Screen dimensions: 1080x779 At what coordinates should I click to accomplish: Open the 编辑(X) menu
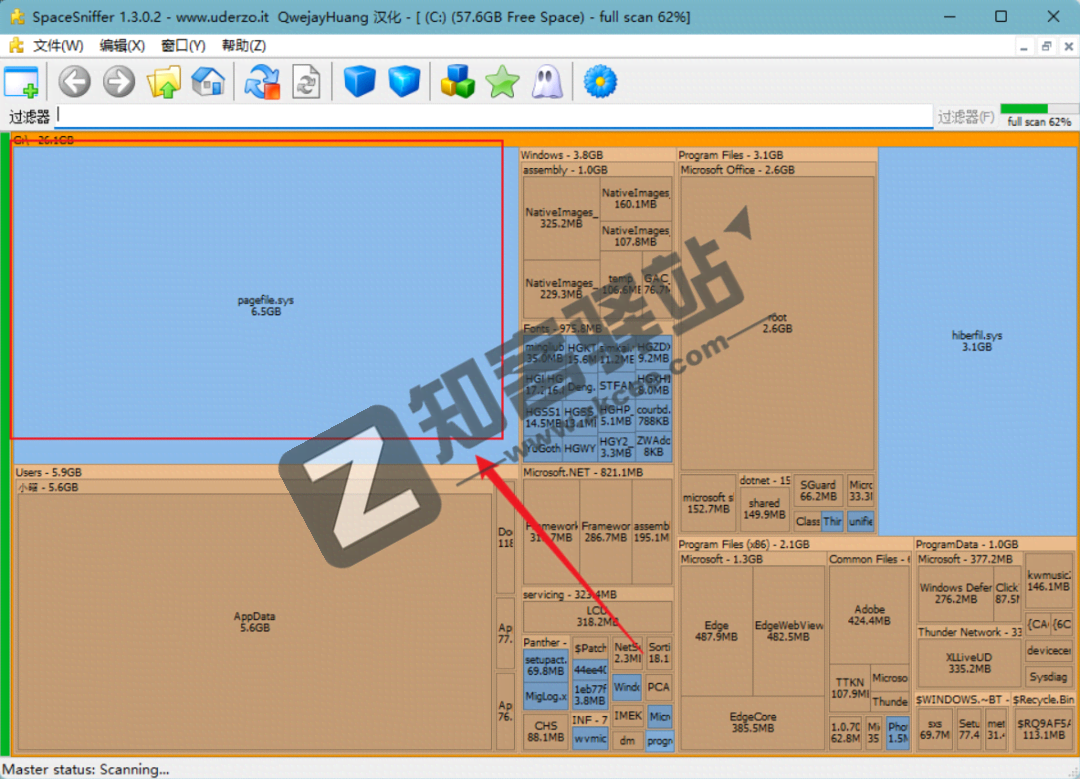122,46
